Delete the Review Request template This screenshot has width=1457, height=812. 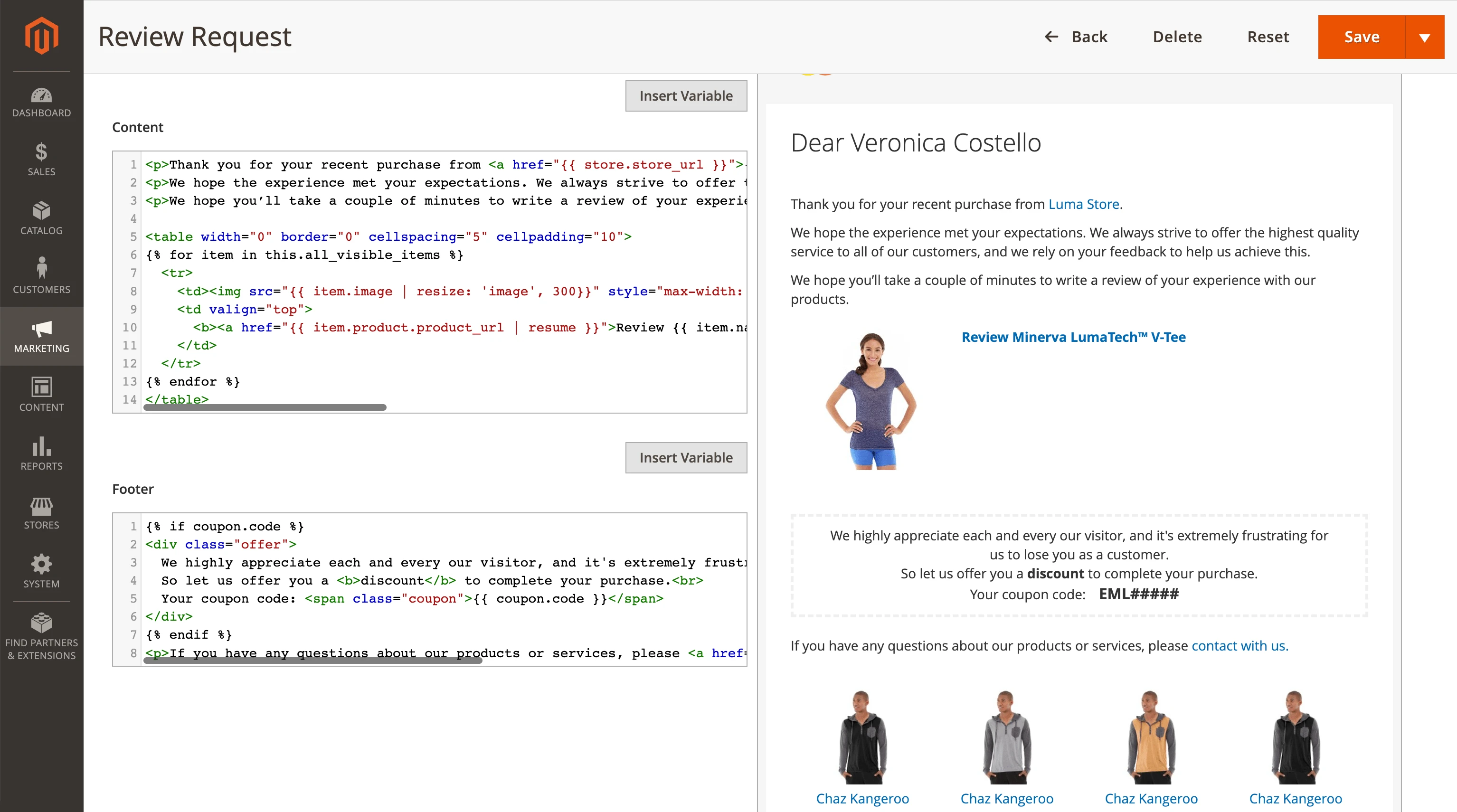coord(1177,37)
